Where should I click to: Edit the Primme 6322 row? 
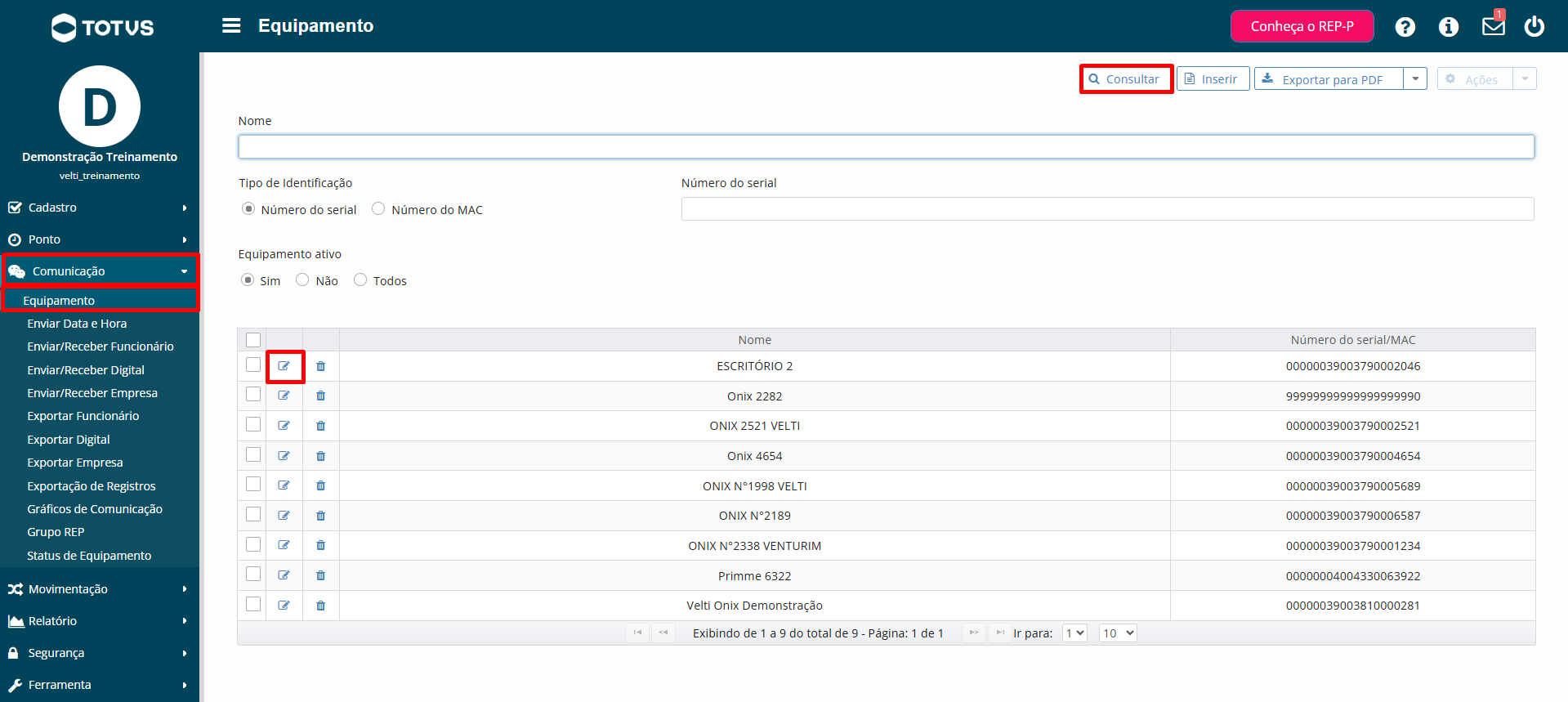[x=284, y=575]
